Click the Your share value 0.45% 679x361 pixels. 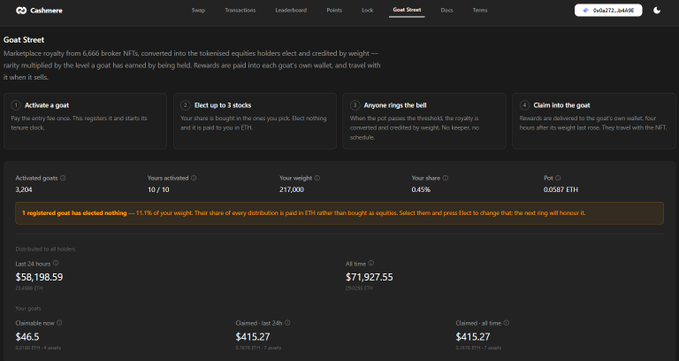tap(421, 190)
